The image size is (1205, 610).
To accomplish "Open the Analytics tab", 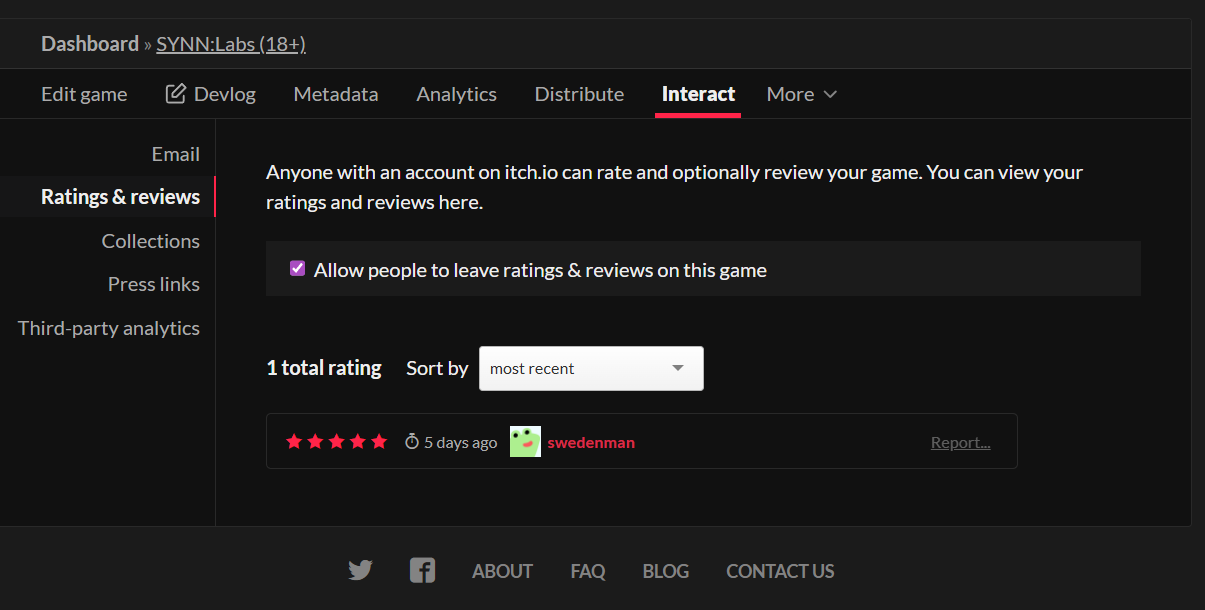I will click(x=456, y=94).
